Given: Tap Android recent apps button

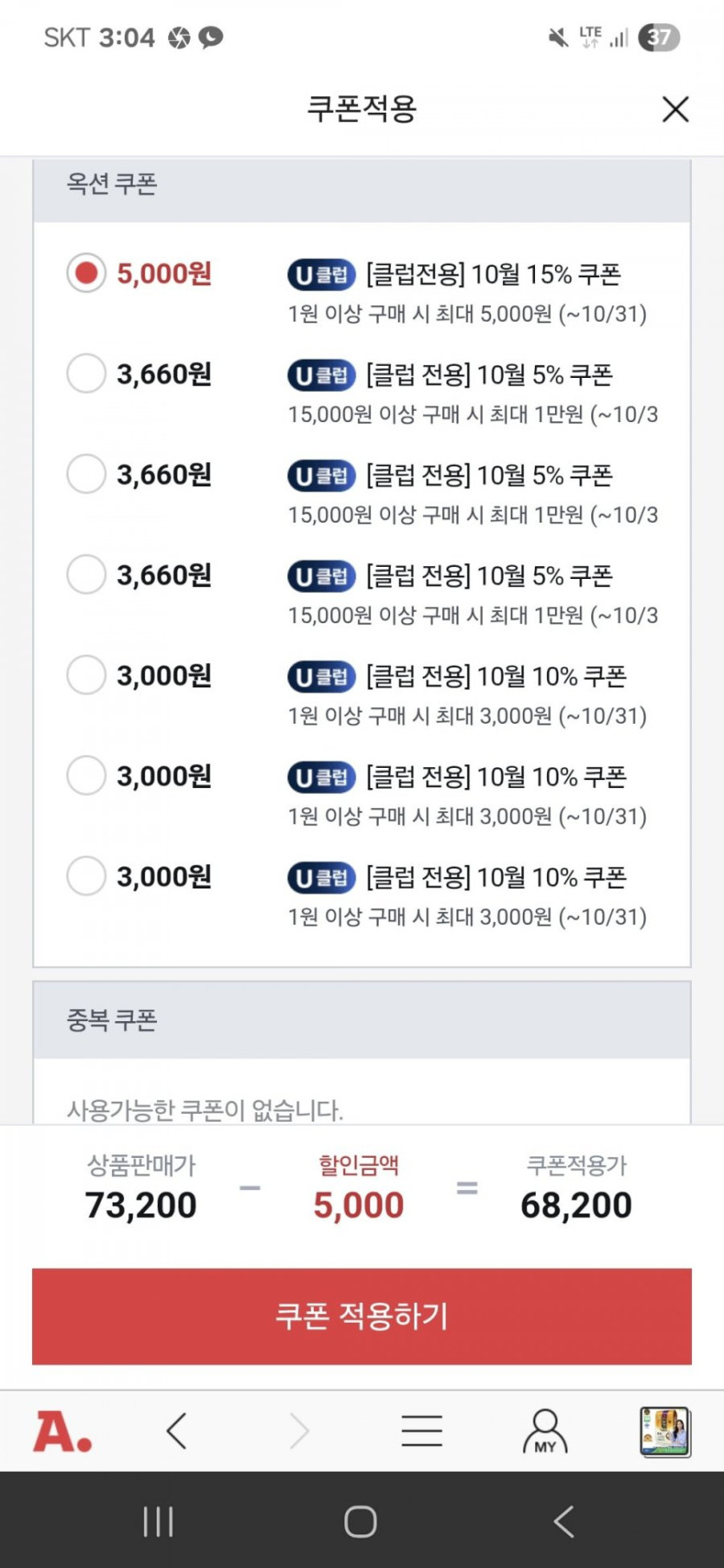Looking at the screenshot, I should click(158, 1521).
